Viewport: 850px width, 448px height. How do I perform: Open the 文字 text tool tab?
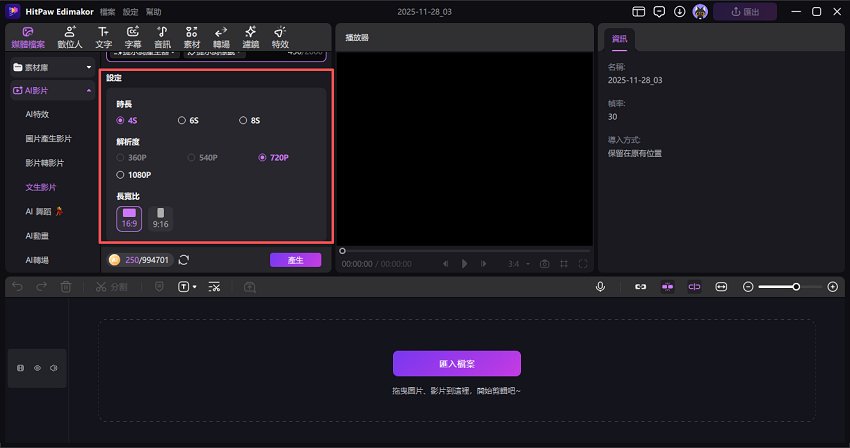coord(104,37)
